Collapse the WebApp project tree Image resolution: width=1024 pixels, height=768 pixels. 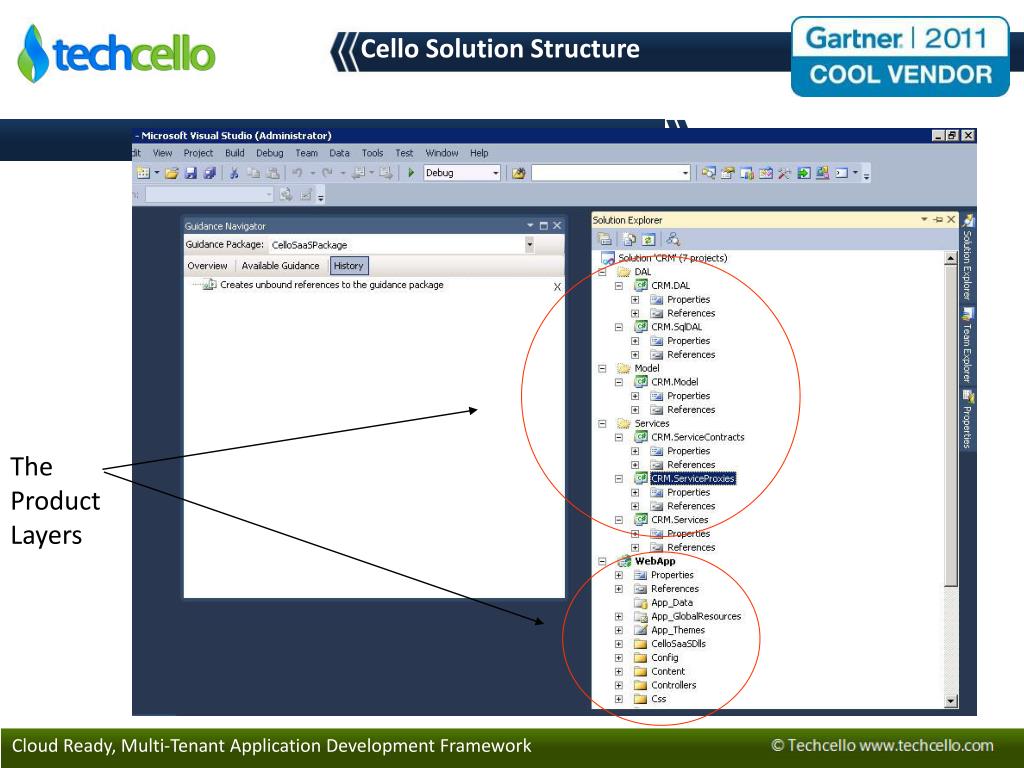[602, 561]
